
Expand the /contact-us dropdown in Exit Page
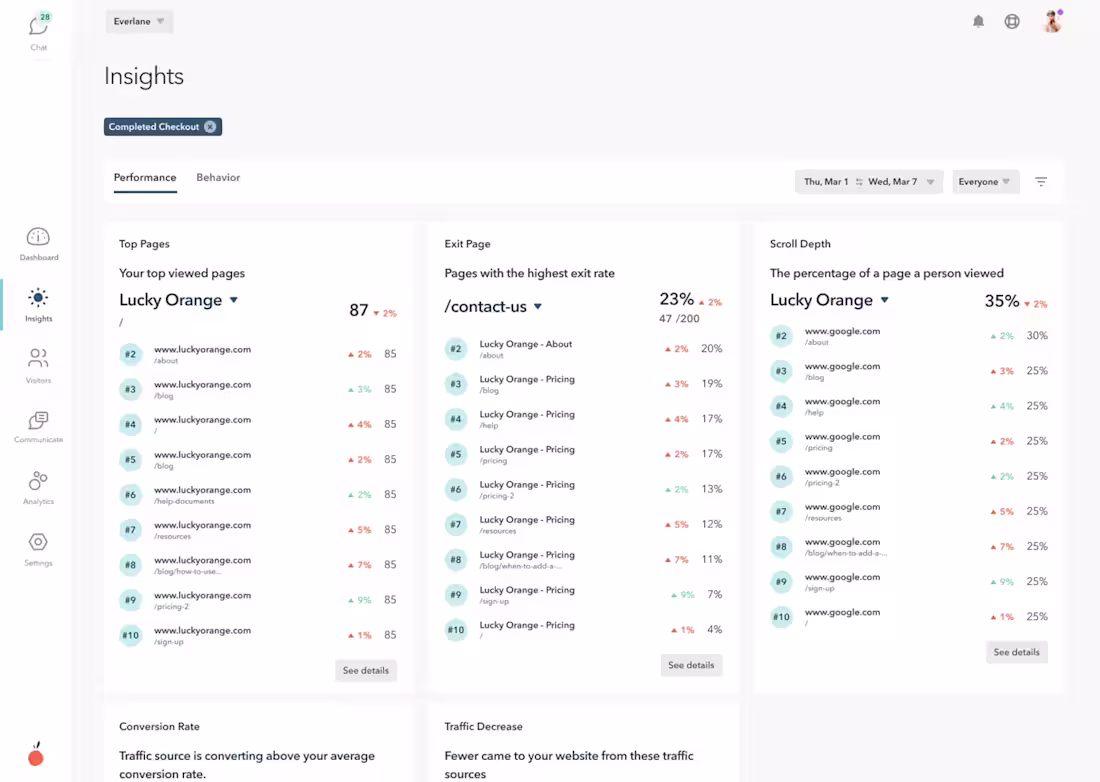coord(538,306)
